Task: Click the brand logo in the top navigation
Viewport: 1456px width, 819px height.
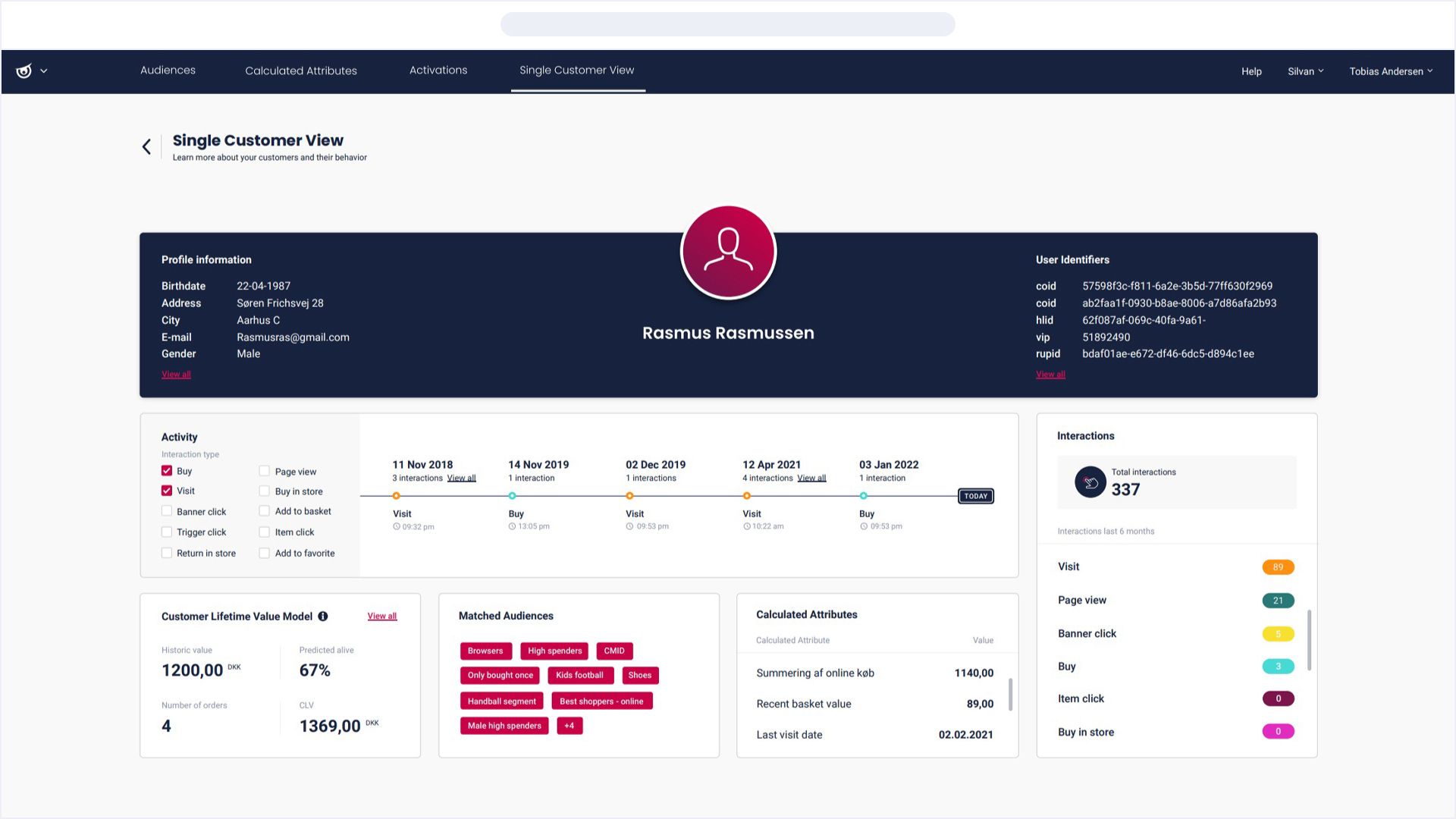Action: point(23,71)
